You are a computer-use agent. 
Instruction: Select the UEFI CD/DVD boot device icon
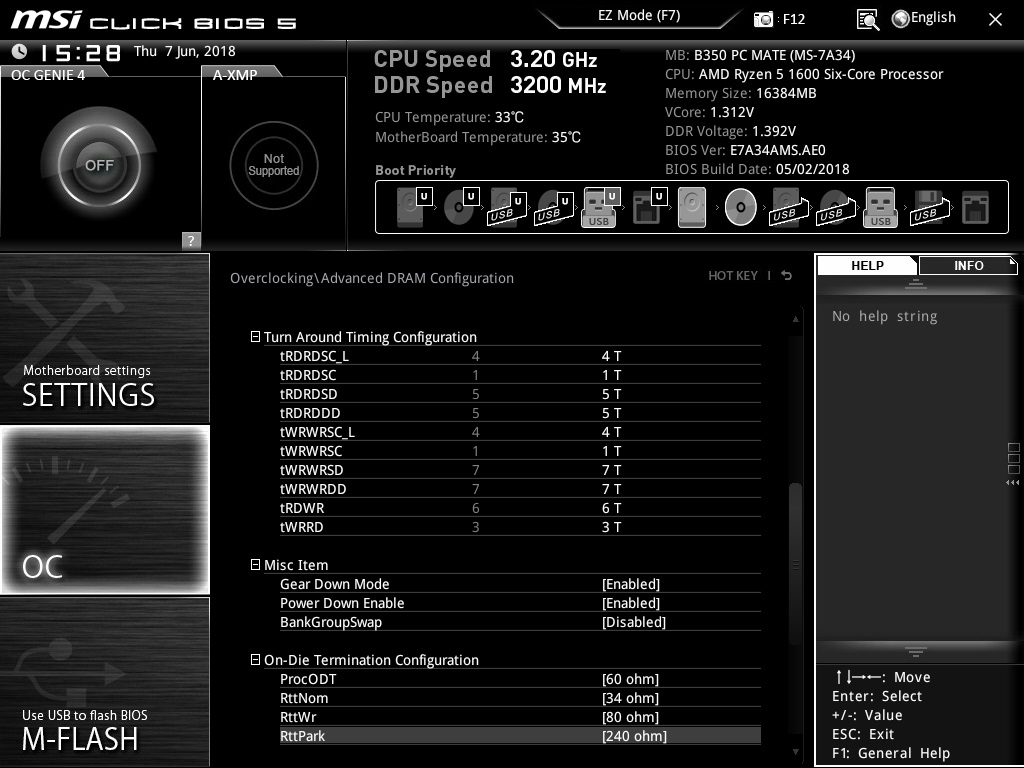(x=461, y=206)
